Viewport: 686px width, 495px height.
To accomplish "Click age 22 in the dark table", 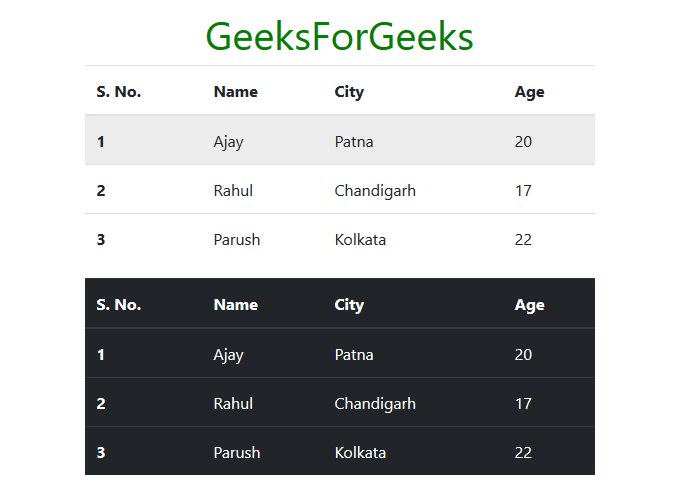I will 523,453.
